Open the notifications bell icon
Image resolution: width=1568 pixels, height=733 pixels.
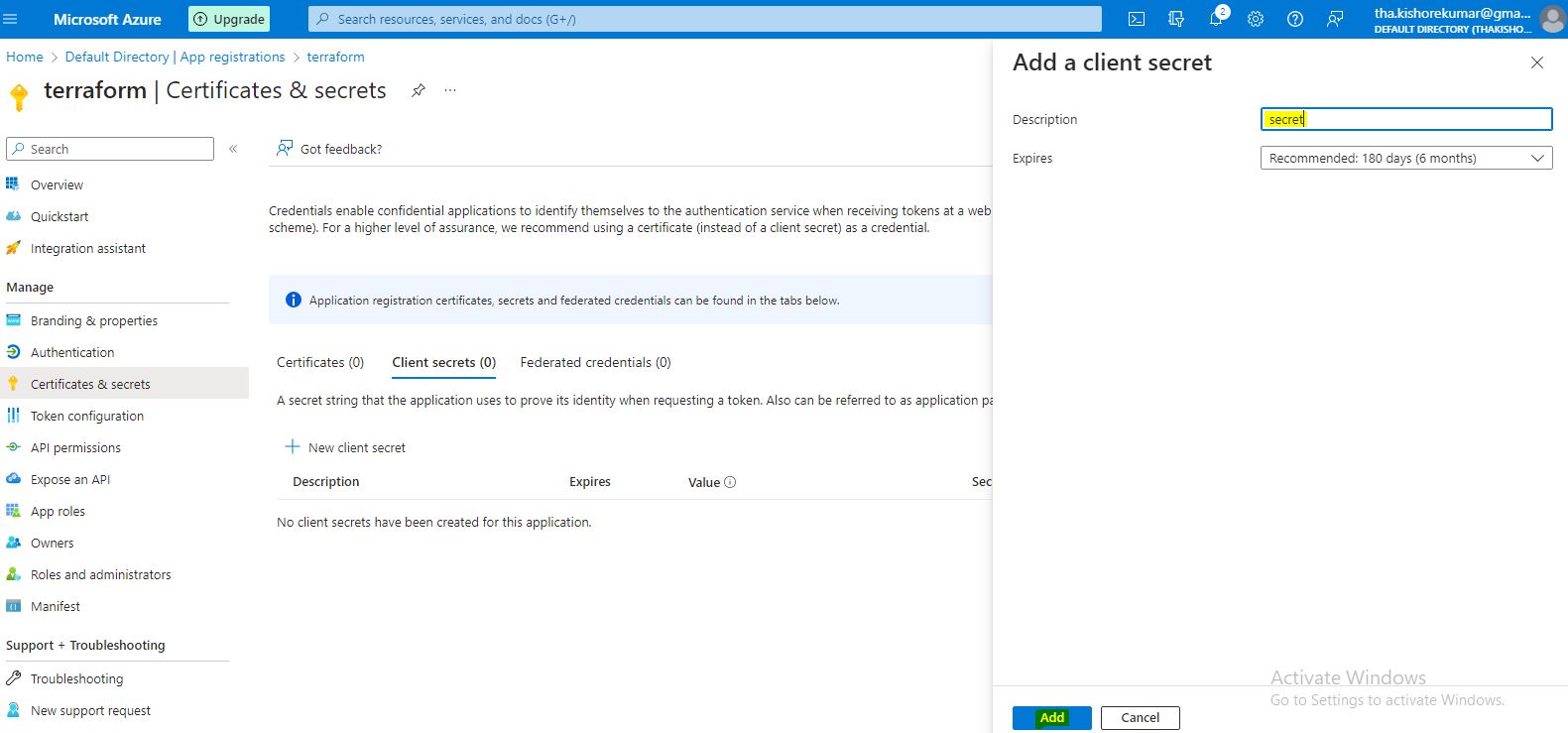tap(1216, 19)
